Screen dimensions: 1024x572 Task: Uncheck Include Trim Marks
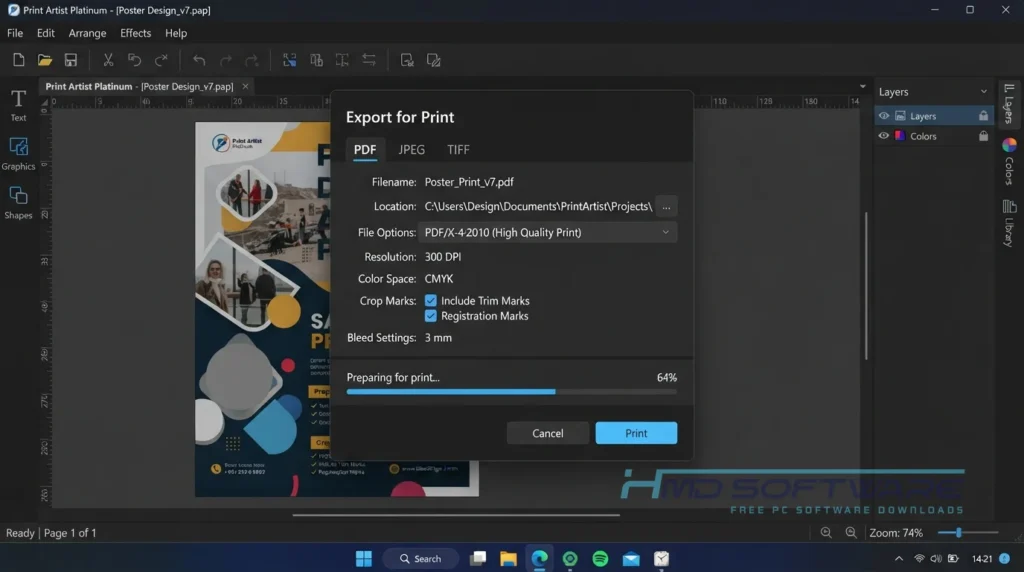click(x=430, y=300)
